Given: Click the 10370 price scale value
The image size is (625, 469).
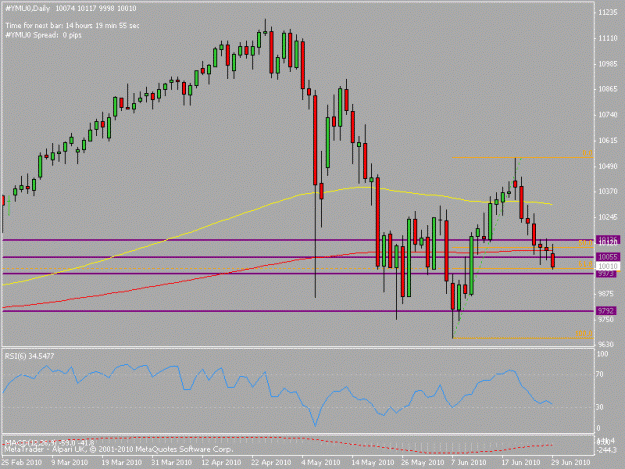Looking at the screenshot, I should click(607, 192).
